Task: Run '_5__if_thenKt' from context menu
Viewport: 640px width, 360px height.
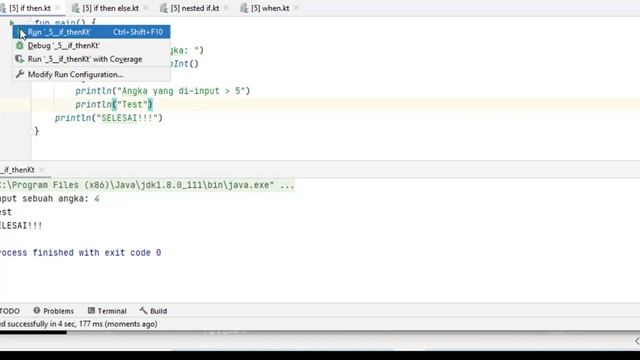Action: pos(91,32)
